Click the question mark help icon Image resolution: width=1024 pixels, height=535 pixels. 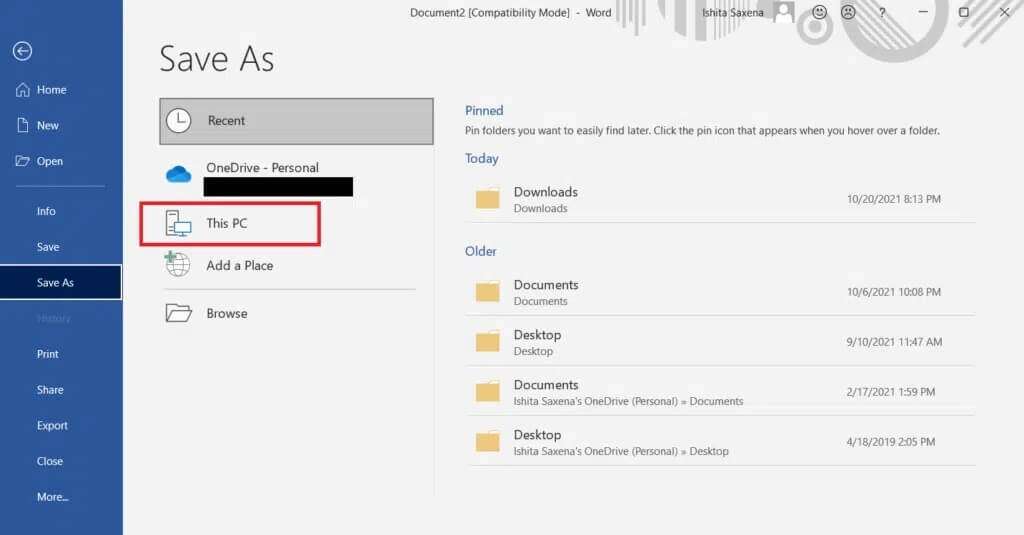[x=882, y=12]
